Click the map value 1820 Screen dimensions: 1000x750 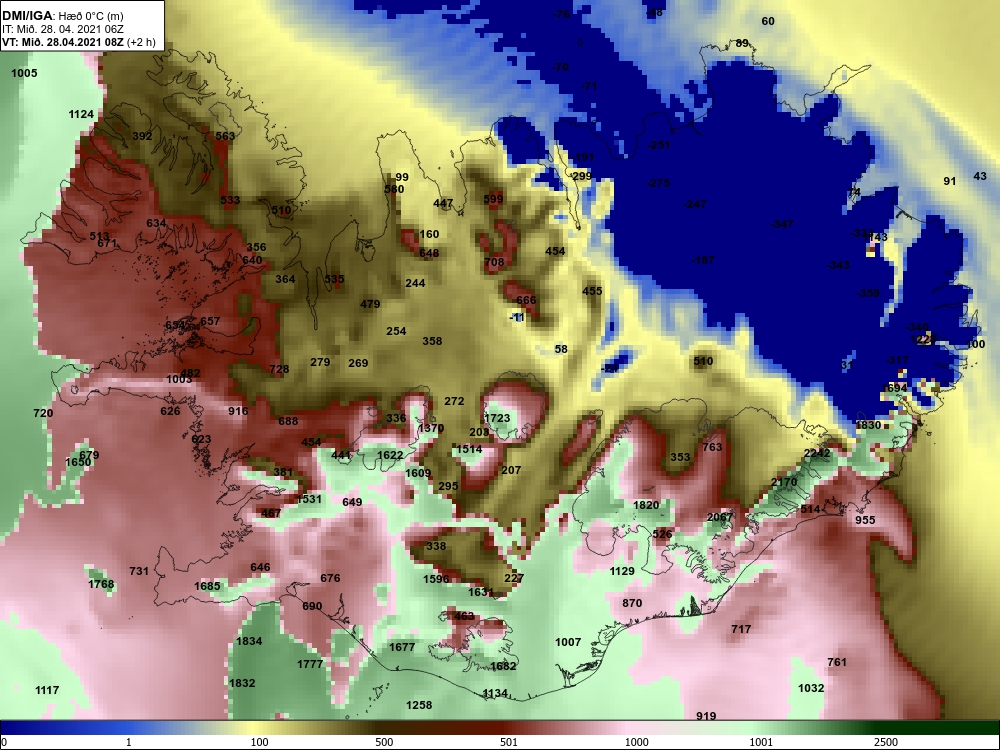point(645,505)
